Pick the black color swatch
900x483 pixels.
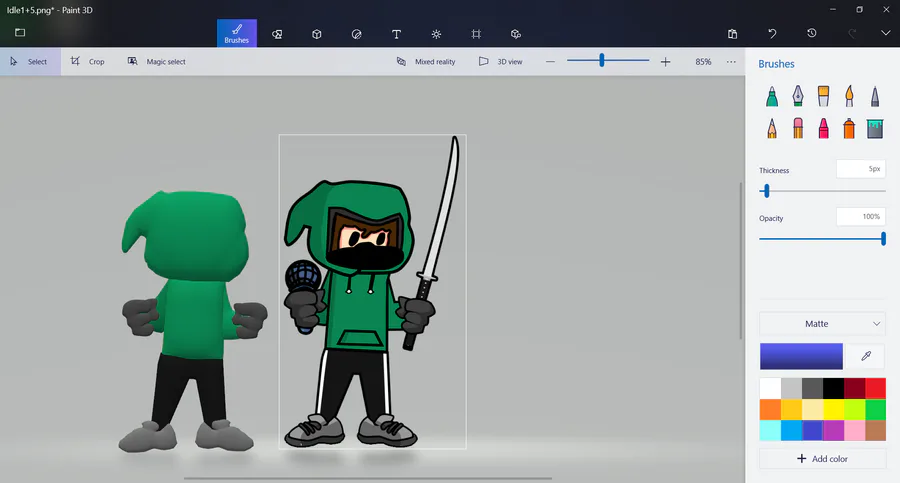[833, 388]
